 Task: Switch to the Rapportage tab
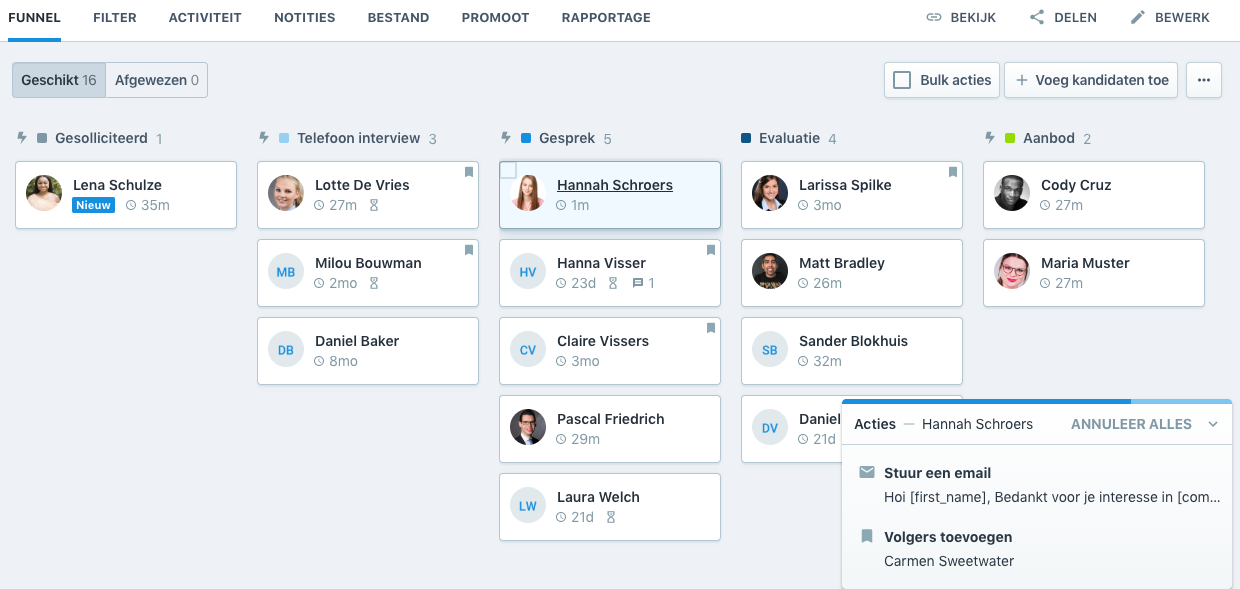pyautogui.click(x=606, y=18)
